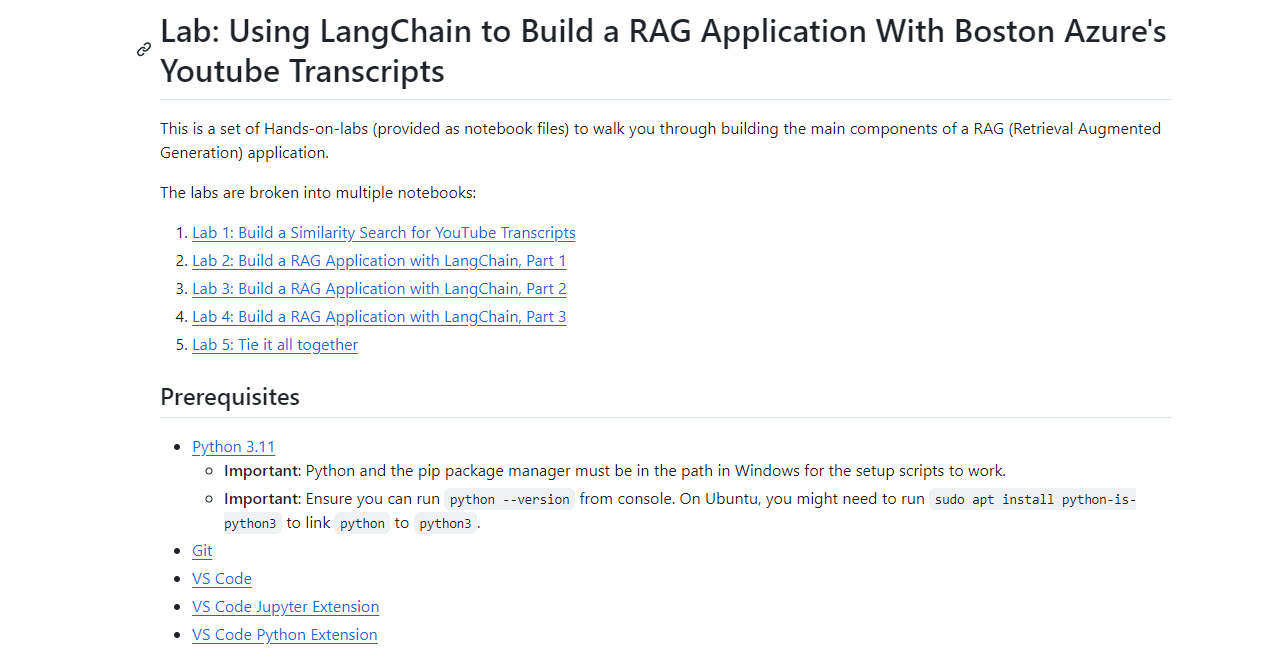Image resolution: width=1282 pixels, height=664 pixels.
Task: Follow the Git prerequisite link
Action: point(202,551)
